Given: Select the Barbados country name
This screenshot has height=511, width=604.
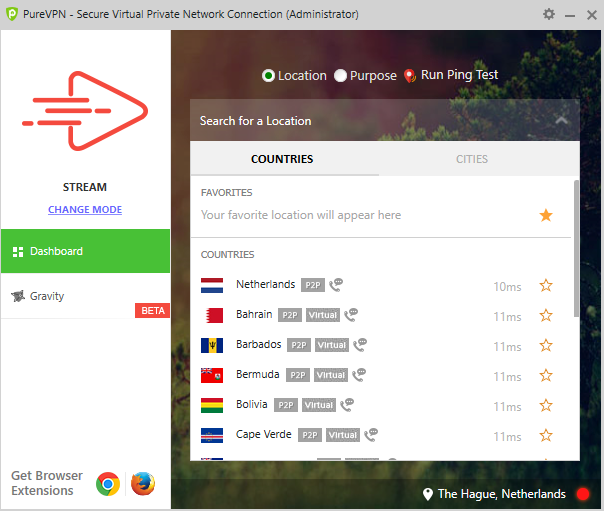Looking at the screenshot, I should tap(258, 345).
